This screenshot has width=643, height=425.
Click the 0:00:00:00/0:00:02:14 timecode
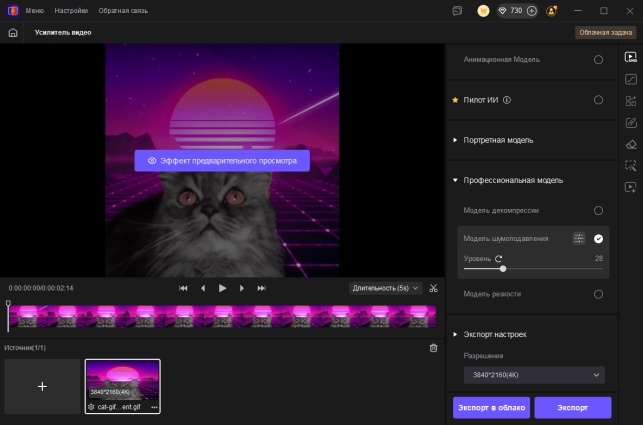click(41, 288)
